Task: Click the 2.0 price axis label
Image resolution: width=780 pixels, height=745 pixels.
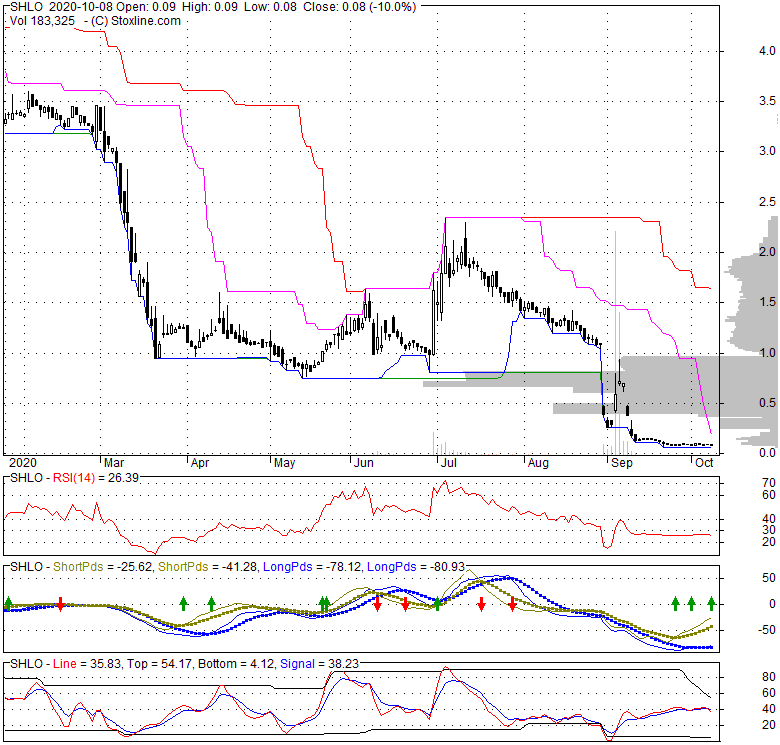Action: [768, 252]
